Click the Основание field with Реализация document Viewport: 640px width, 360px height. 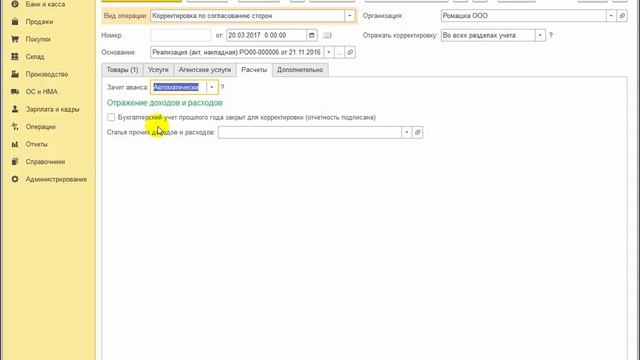click(x=237, y=52)
